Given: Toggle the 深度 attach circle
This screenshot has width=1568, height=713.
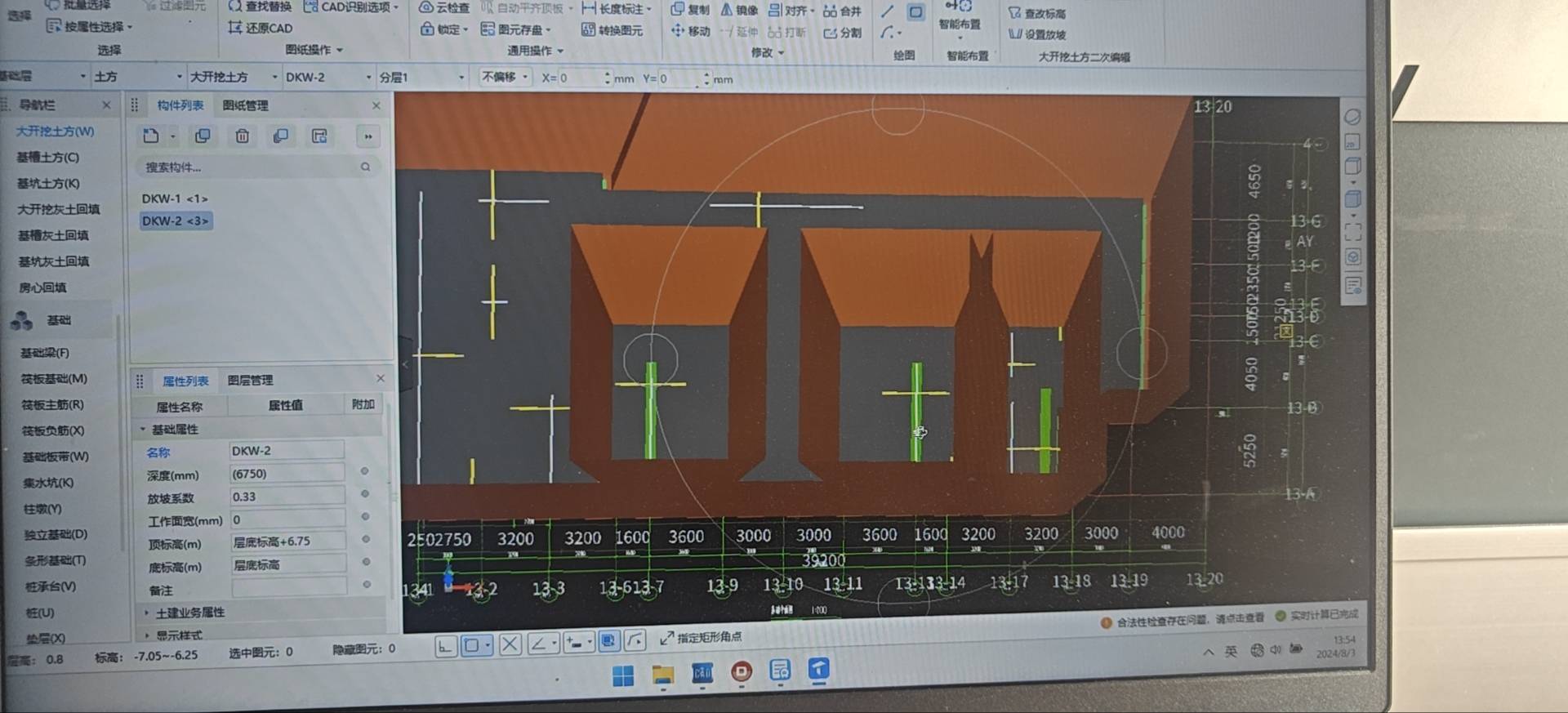Looking at the screenshot, I should click(365, 471).
